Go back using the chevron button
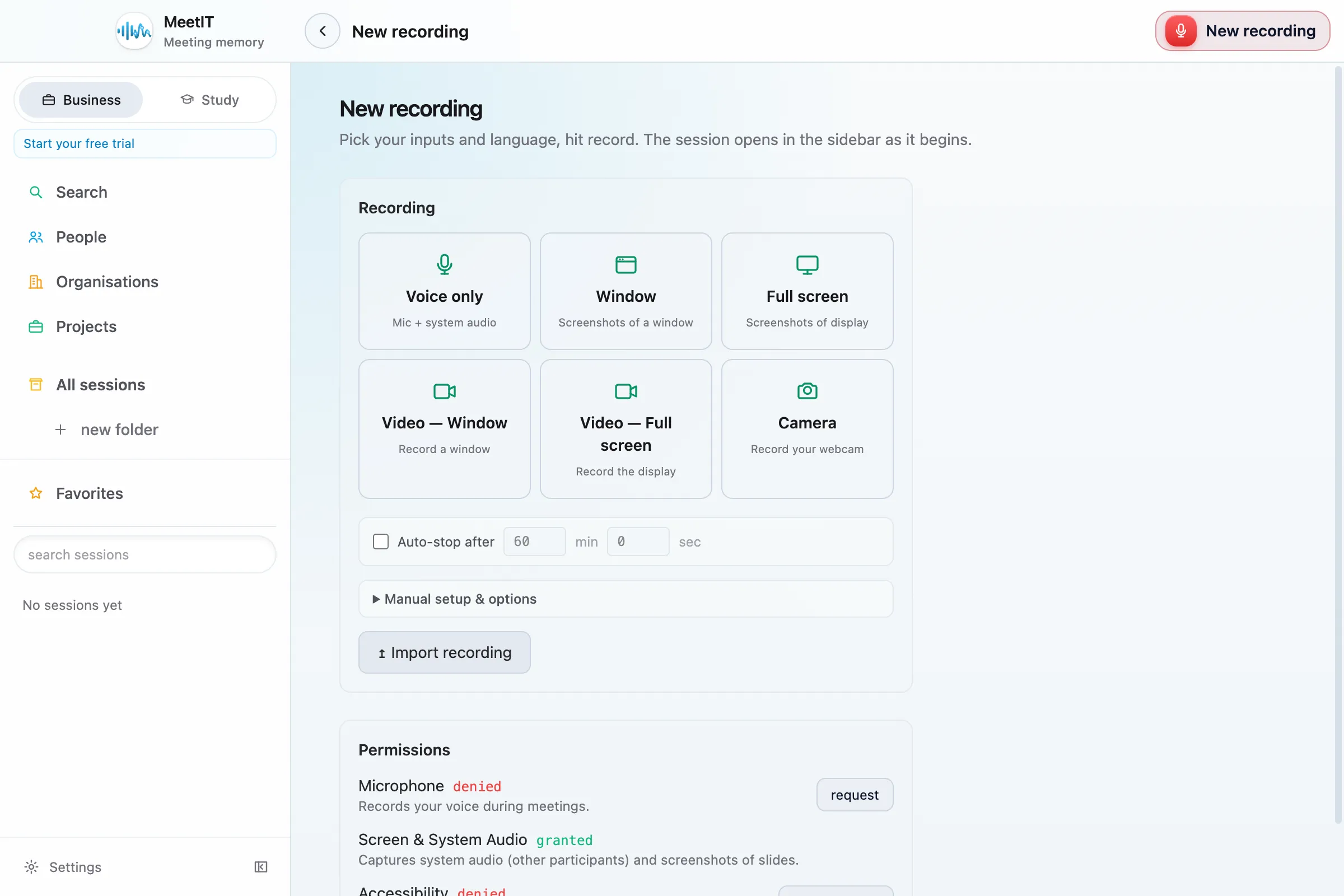The height and width of the screenshot is (896, 1344). coord(323,31)
